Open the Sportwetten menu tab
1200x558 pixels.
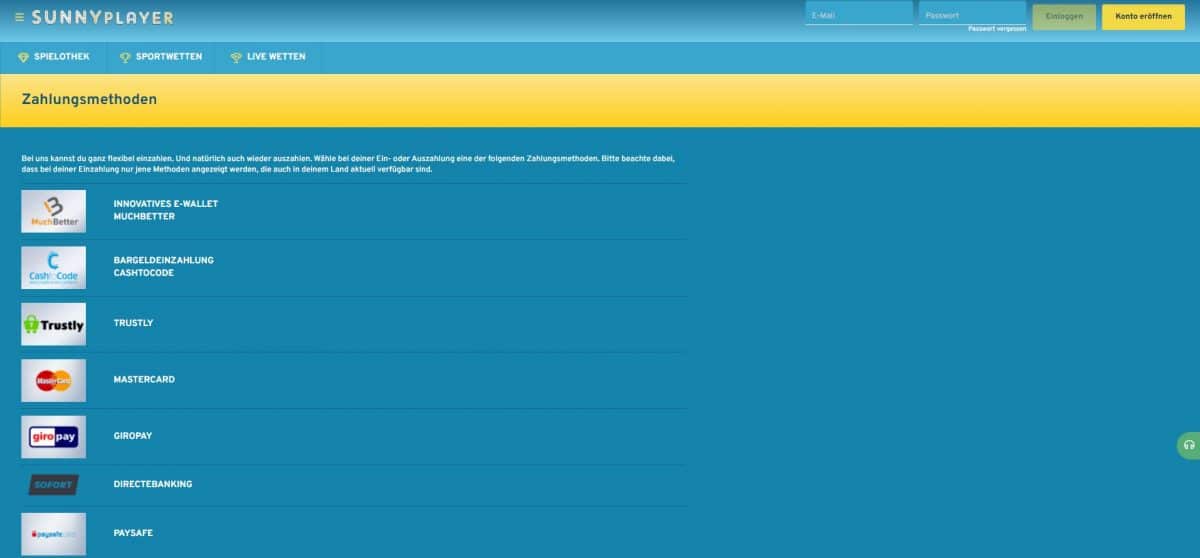160,57
